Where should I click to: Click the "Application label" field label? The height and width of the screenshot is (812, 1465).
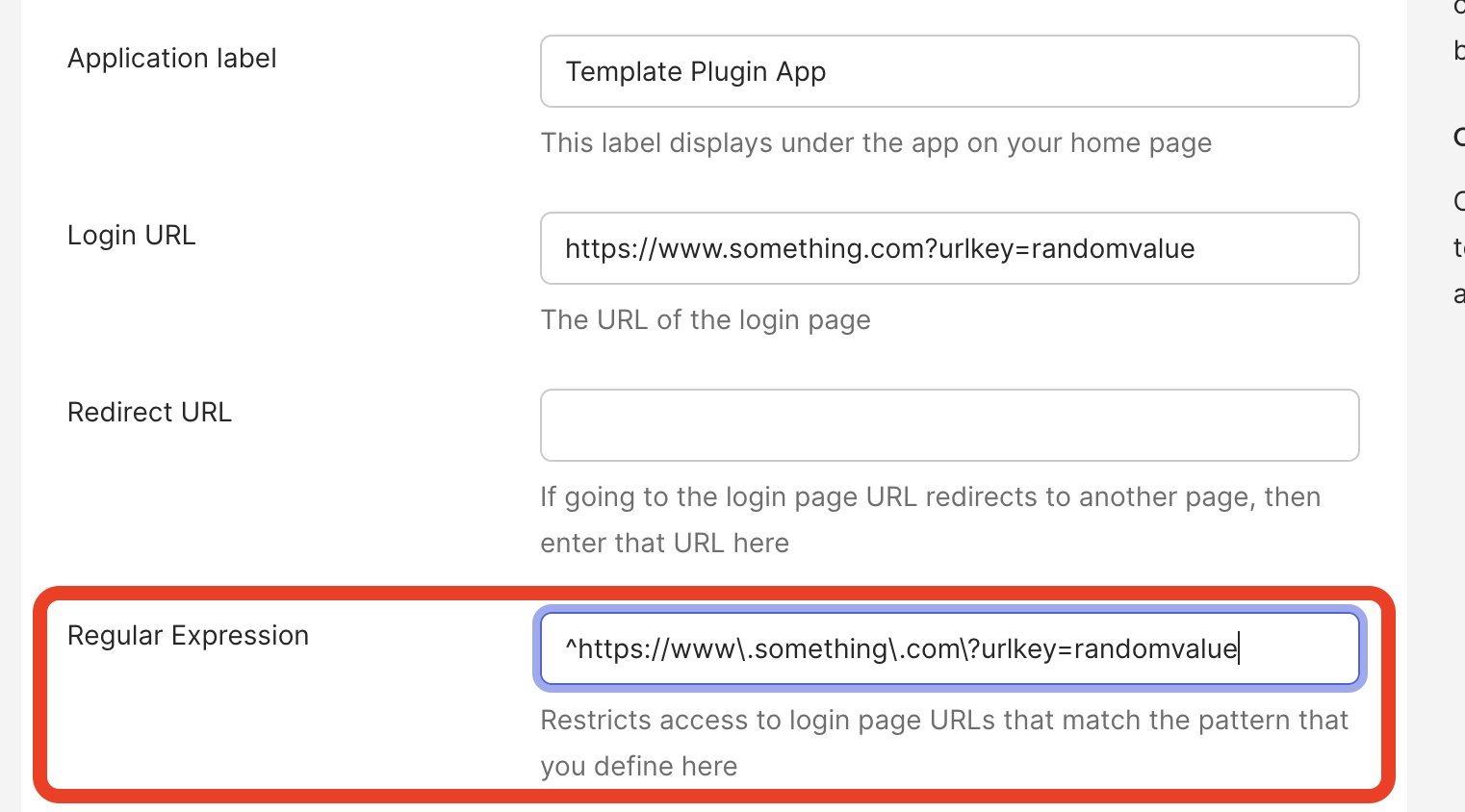click(171, 59)
